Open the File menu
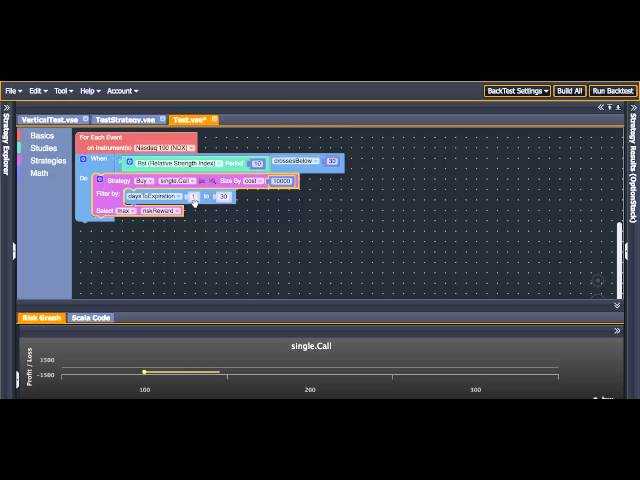This screenshot has width=640, height=480. 13,91
